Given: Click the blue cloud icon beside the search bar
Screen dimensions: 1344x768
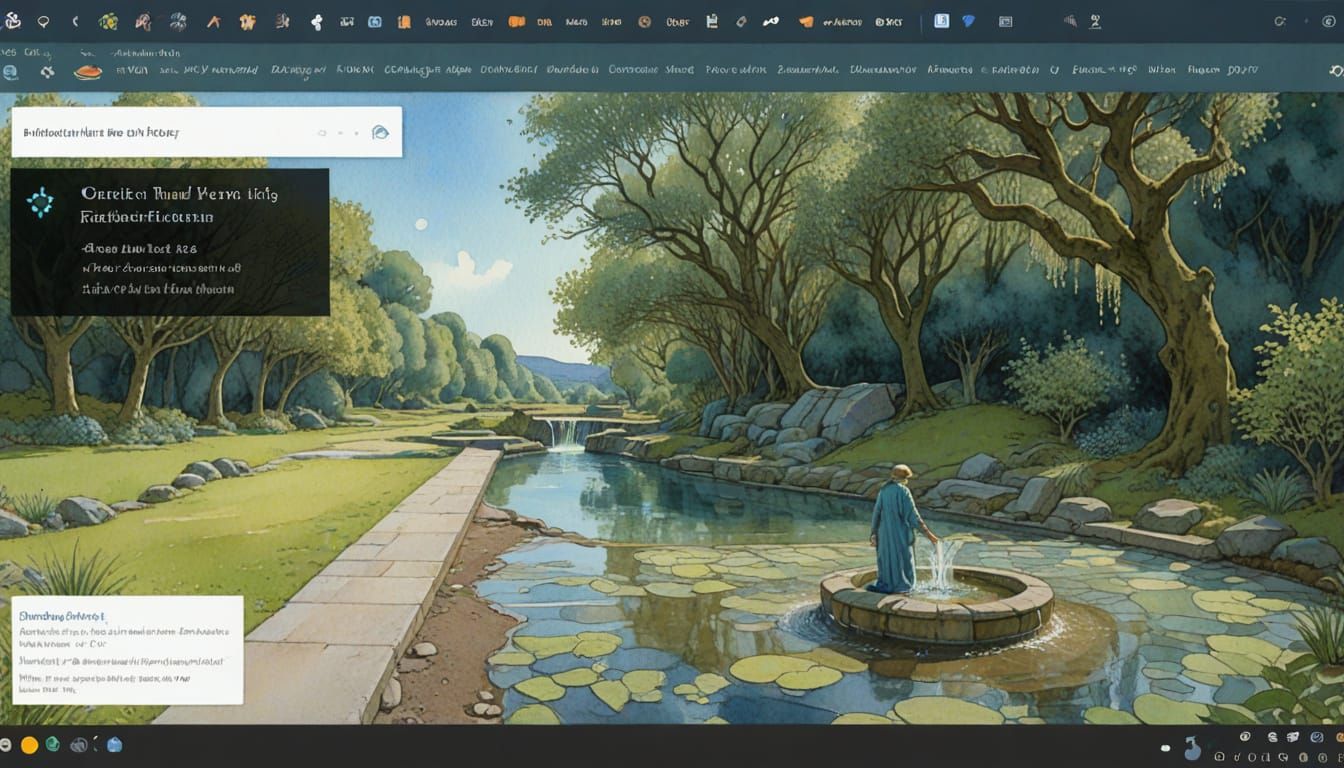Looking at the screenshot, I should (380, 132).
